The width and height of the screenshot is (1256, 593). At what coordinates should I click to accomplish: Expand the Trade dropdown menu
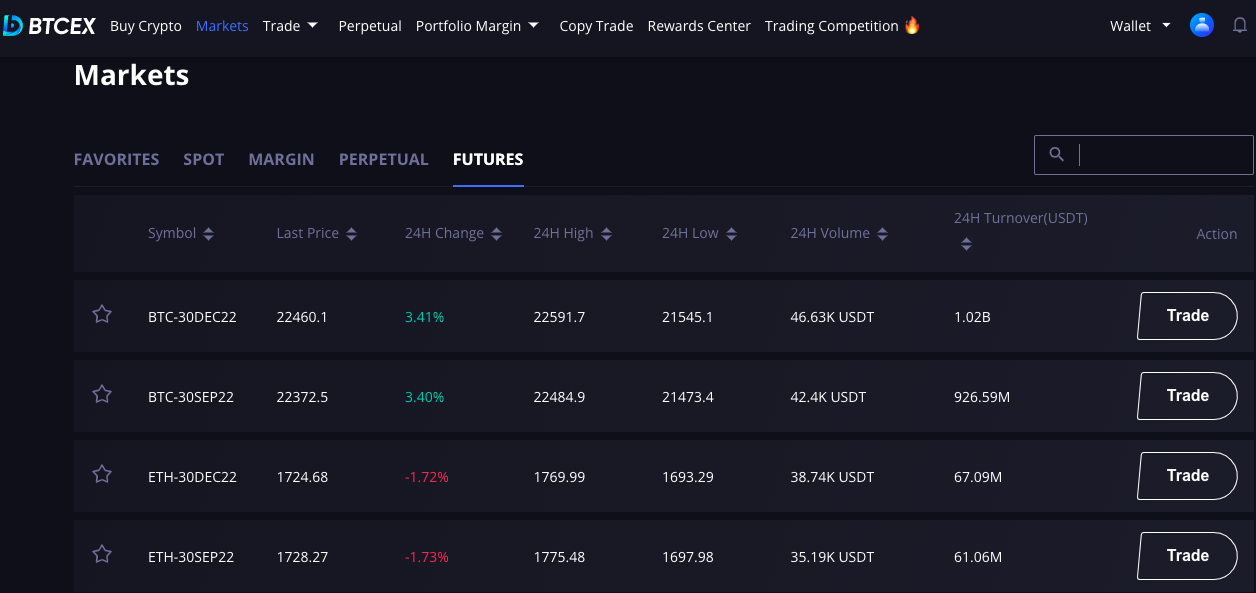pos(290,26)
